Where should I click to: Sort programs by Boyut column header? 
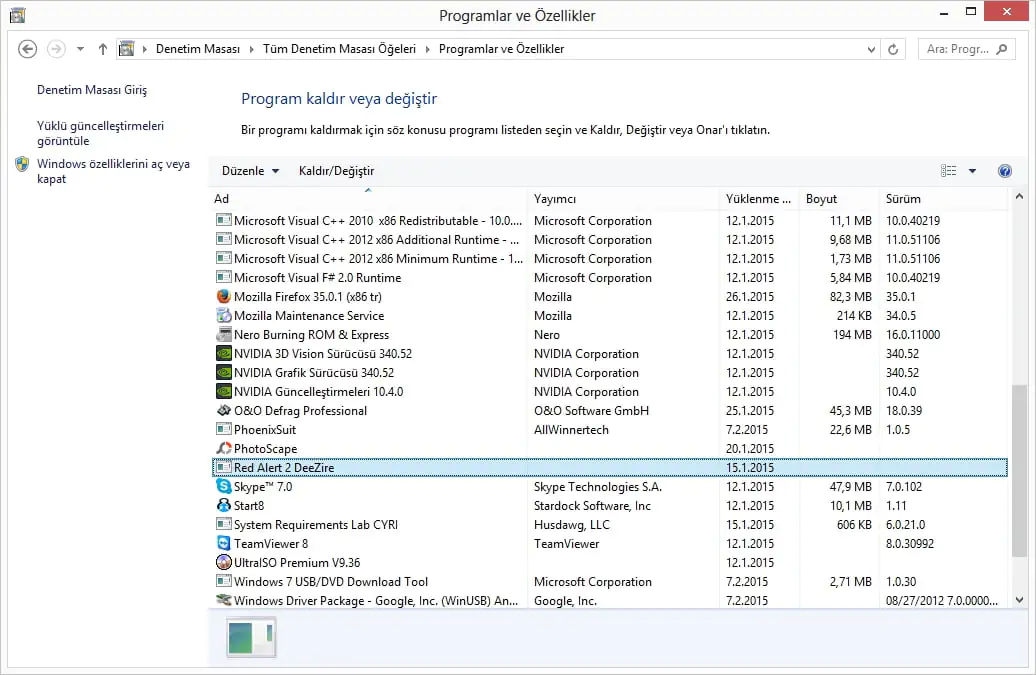pos(838,199)
